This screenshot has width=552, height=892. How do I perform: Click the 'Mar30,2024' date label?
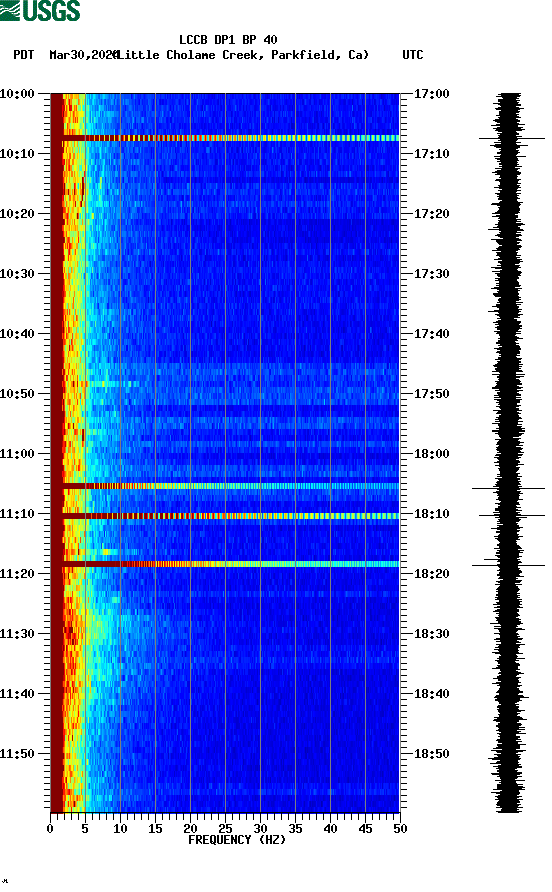tap(83, 55)
